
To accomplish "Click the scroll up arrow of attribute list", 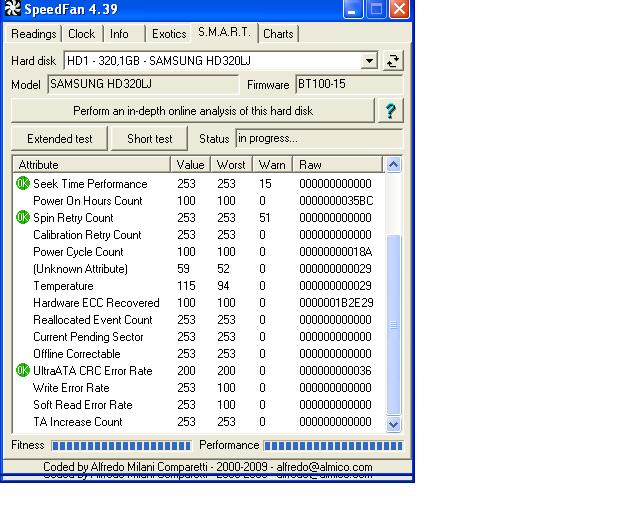I will 393,165.
